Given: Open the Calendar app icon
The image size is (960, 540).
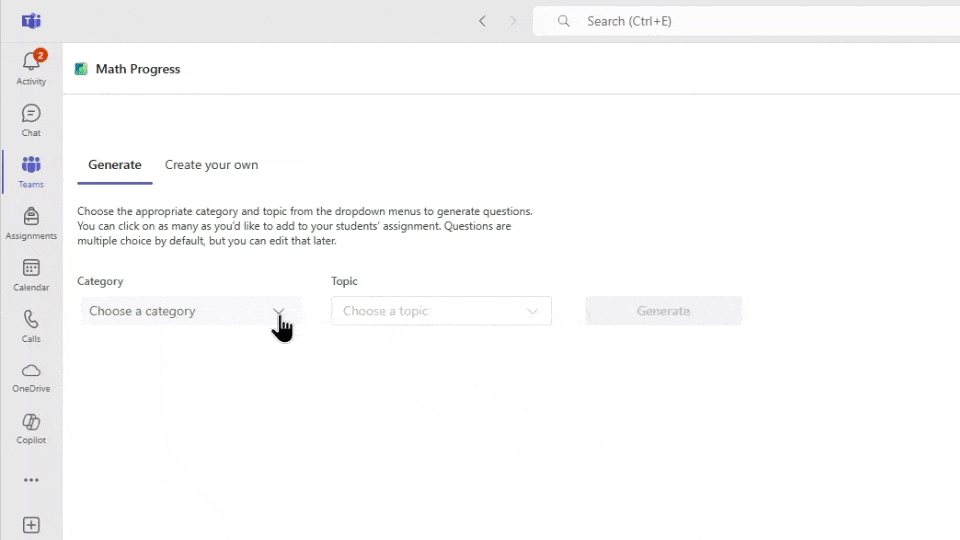Looking at the screenshot, I should (x=31, y=269).
